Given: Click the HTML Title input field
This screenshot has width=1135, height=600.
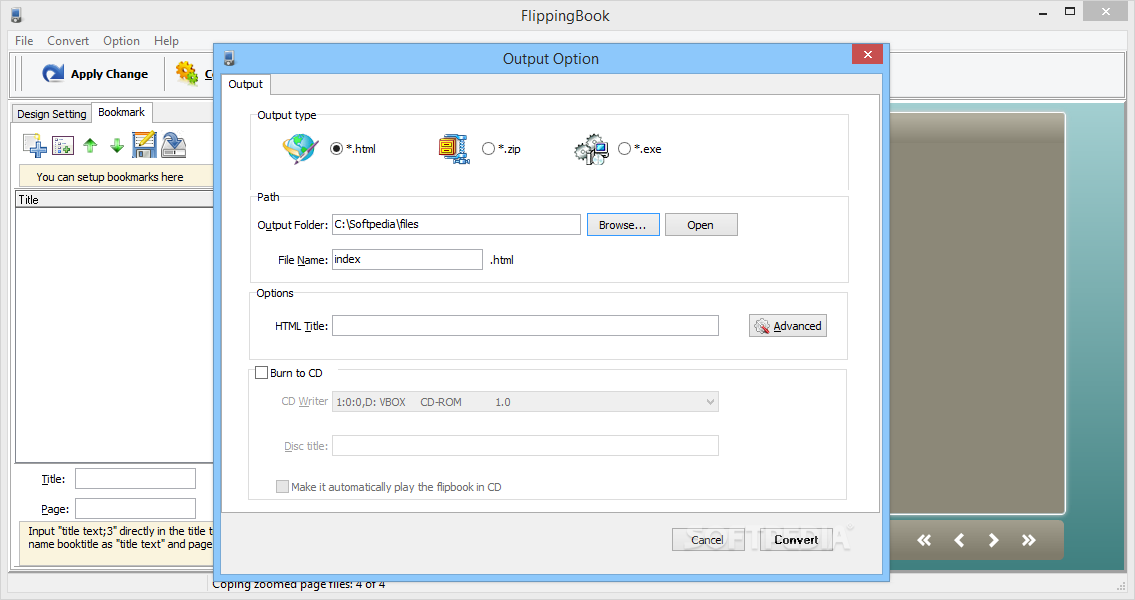Looking at the screenshot, I should (526, 326).
